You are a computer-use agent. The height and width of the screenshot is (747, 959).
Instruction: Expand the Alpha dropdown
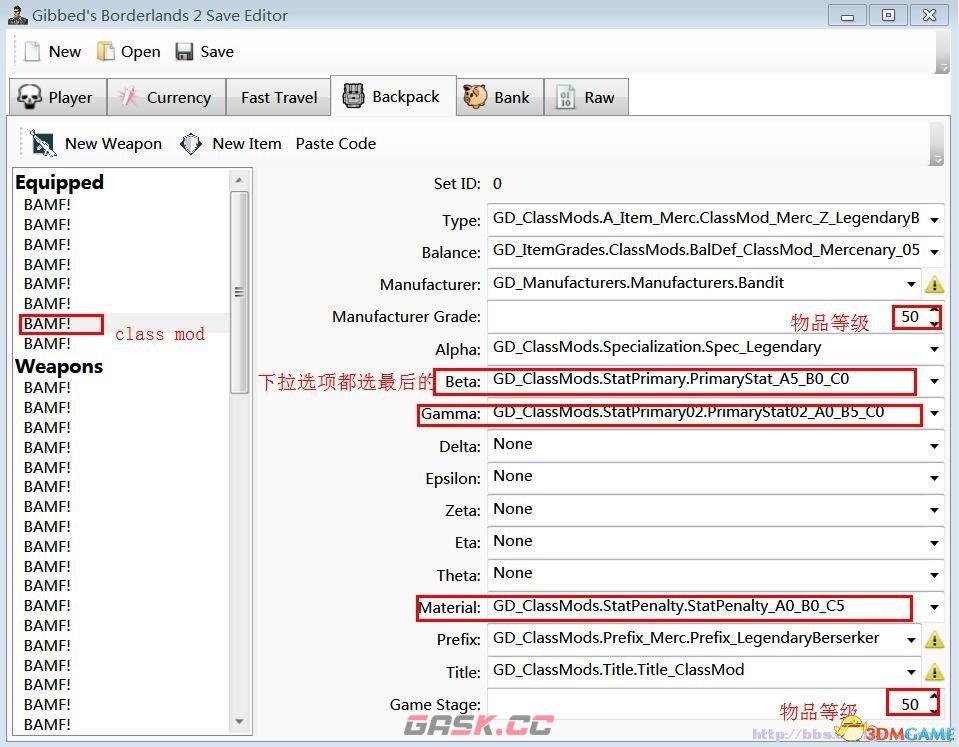click(x=934, y=349)
